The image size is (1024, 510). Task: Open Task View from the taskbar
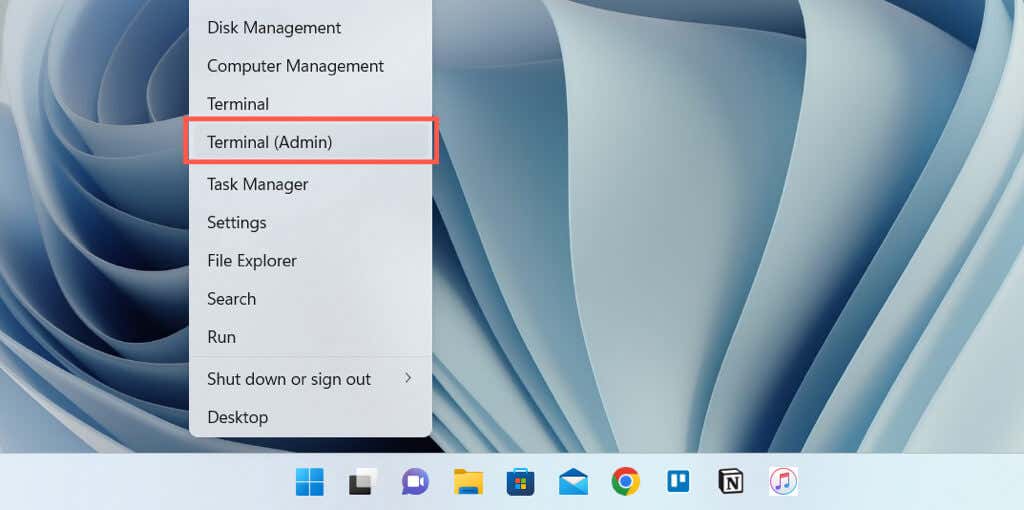click(362, 482)
